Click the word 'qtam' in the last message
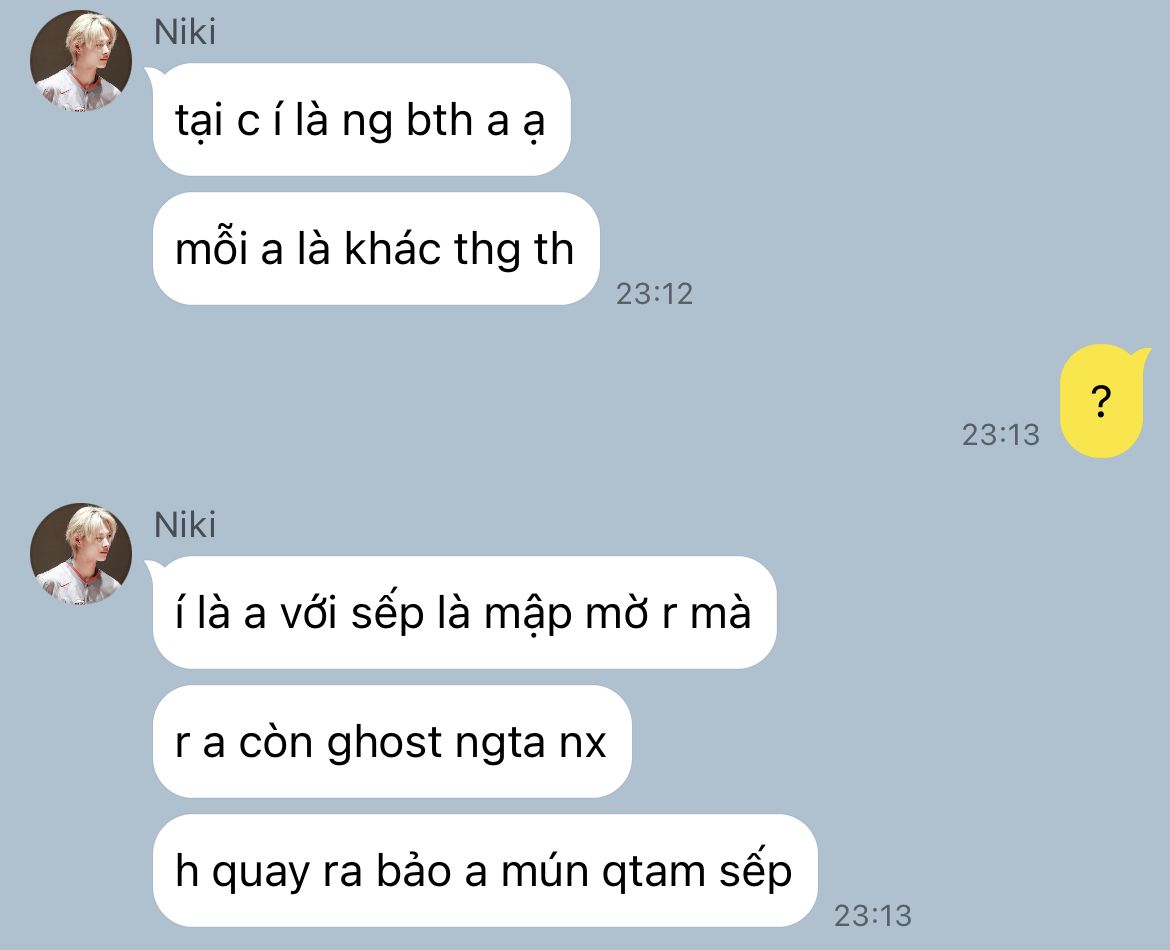The image size is (1170, 950). click(654, 873)
